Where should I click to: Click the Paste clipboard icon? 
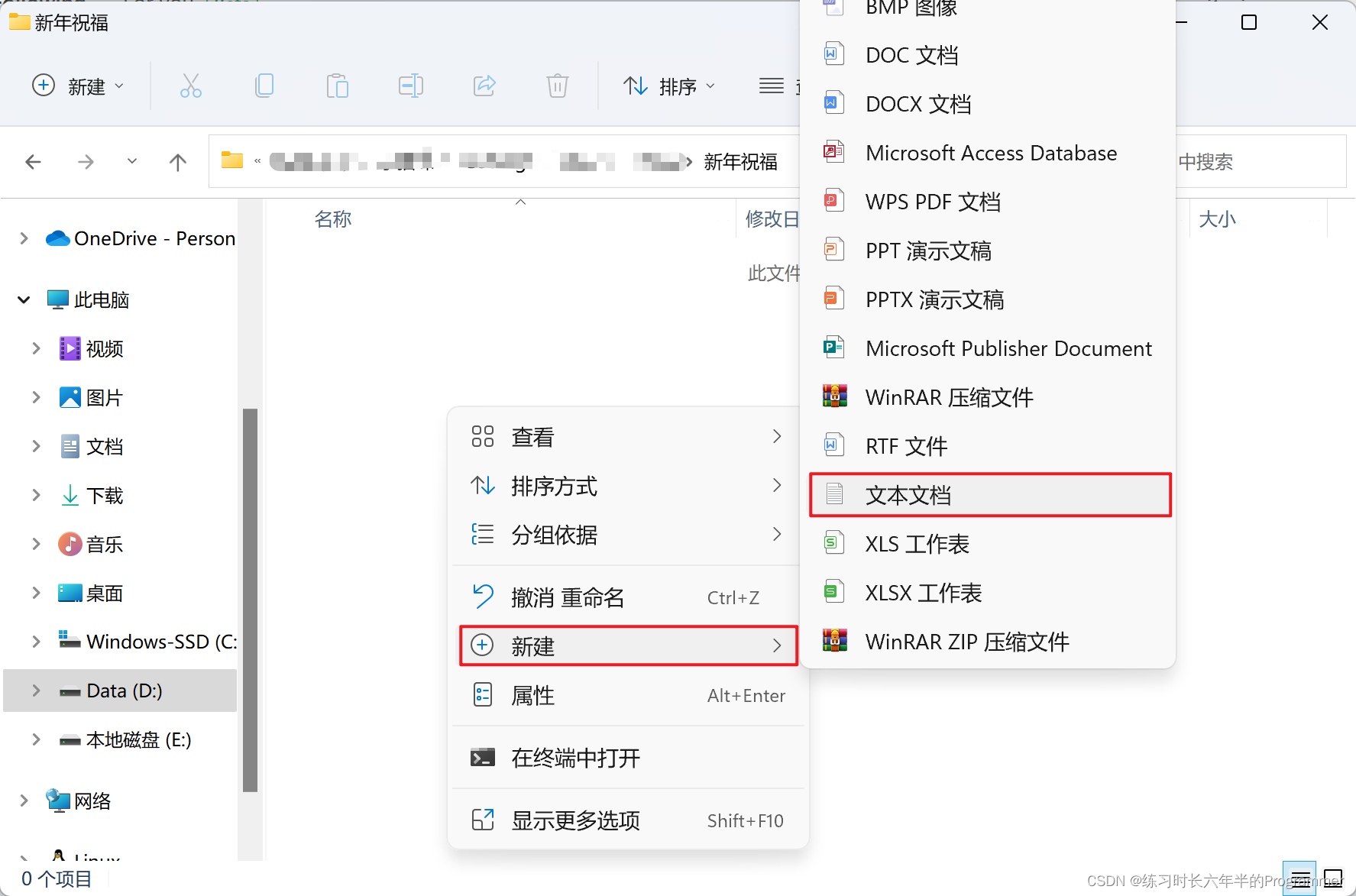coord(337,86)
